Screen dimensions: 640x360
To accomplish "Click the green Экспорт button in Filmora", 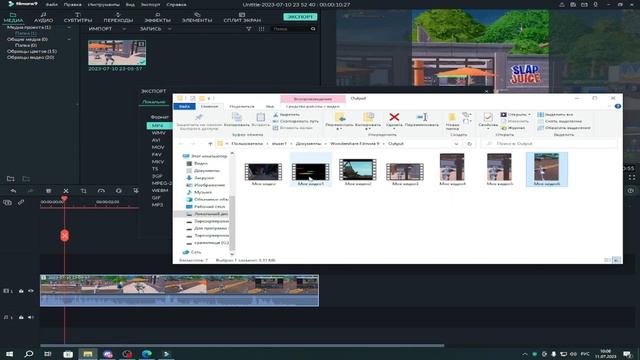I will point(300,17).
